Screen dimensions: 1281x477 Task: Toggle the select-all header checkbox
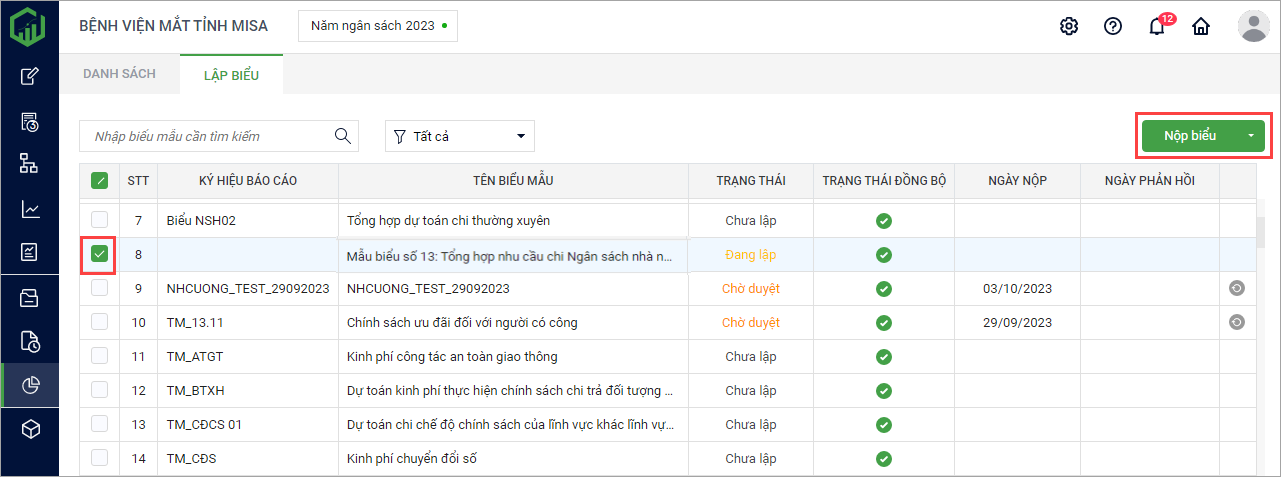tap(99, 181)
